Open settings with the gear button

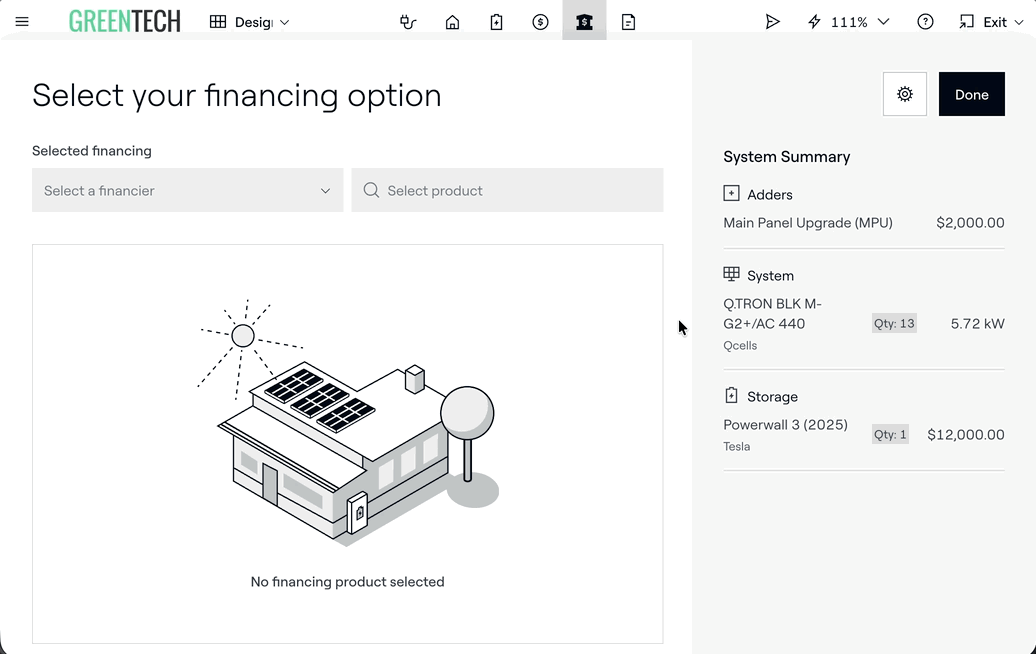(x=904, y=94)
